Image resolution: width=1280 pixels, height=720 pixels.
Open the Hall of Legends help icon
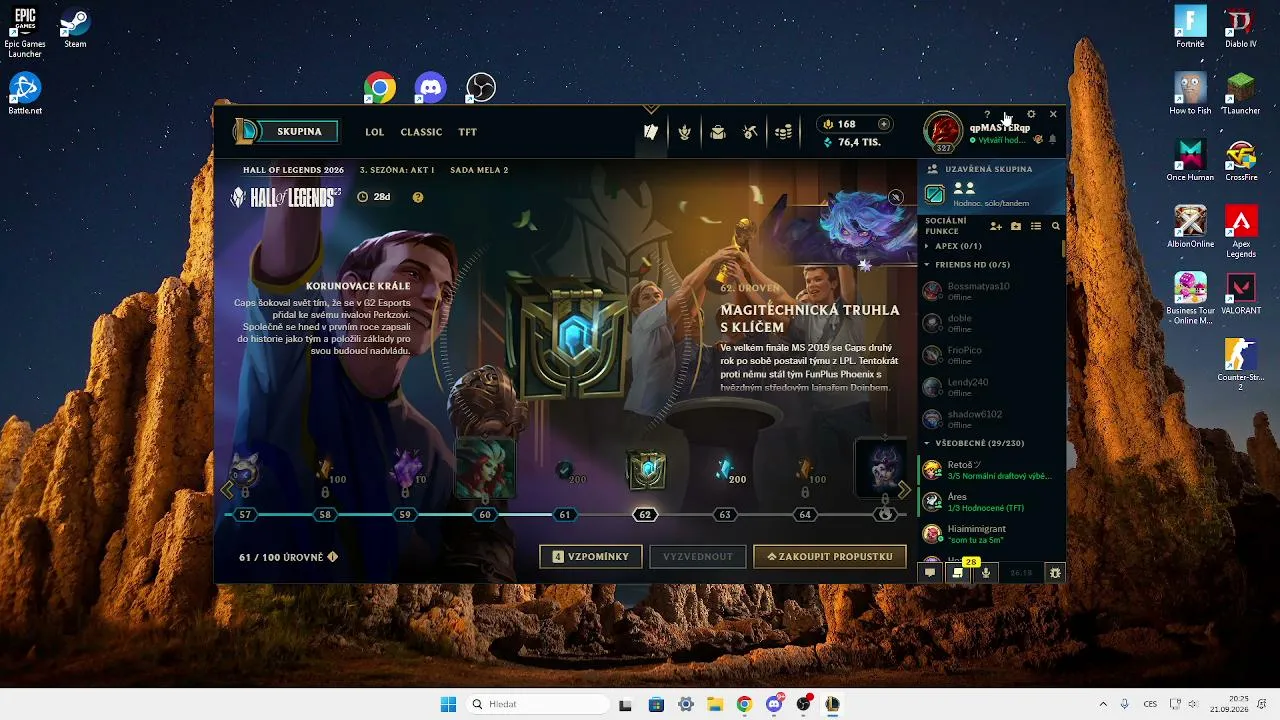tap(418, 197)
